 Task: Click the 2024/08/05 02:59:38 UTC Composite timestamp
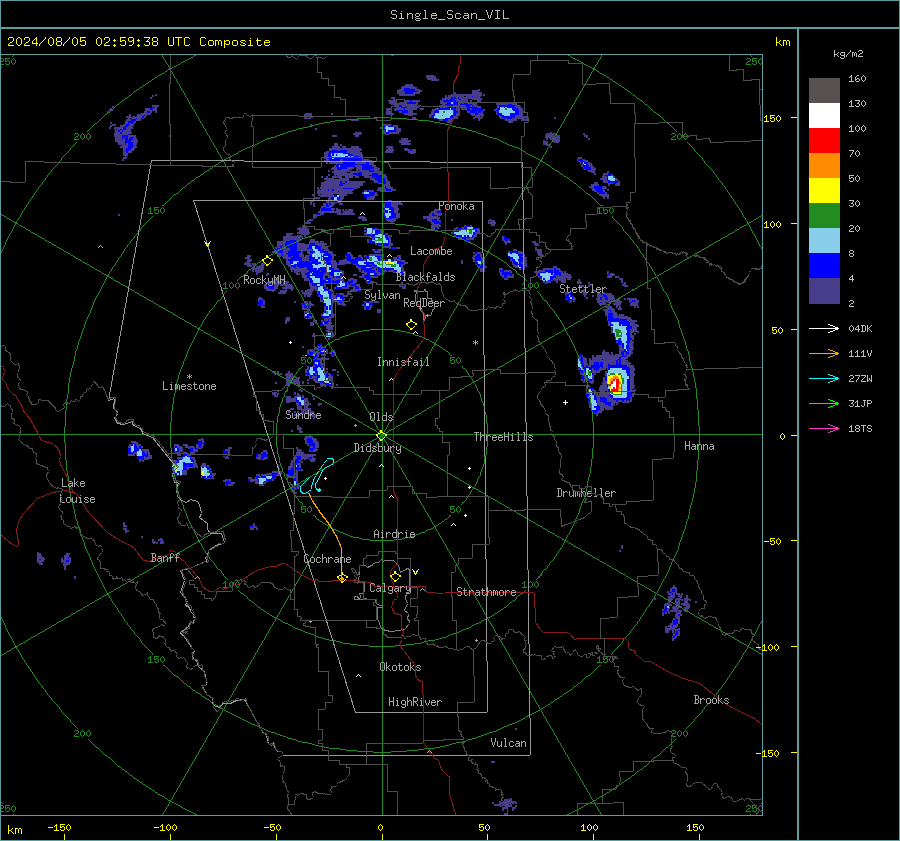pos(138,42)
